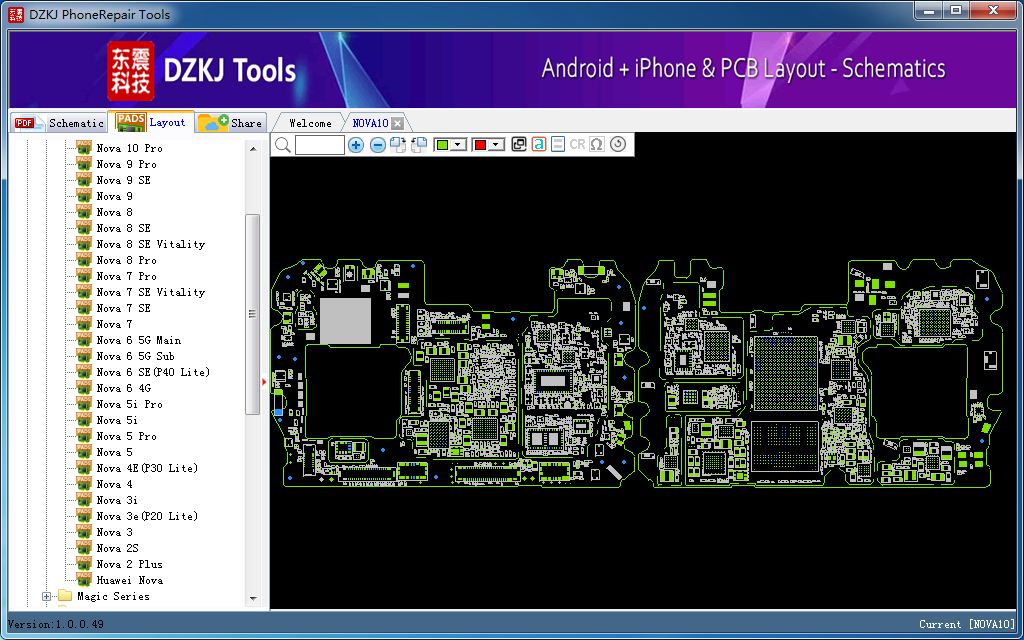Click the zoom in plus icon
Viewport: 1024px width, 640px height.
point(356,145)
